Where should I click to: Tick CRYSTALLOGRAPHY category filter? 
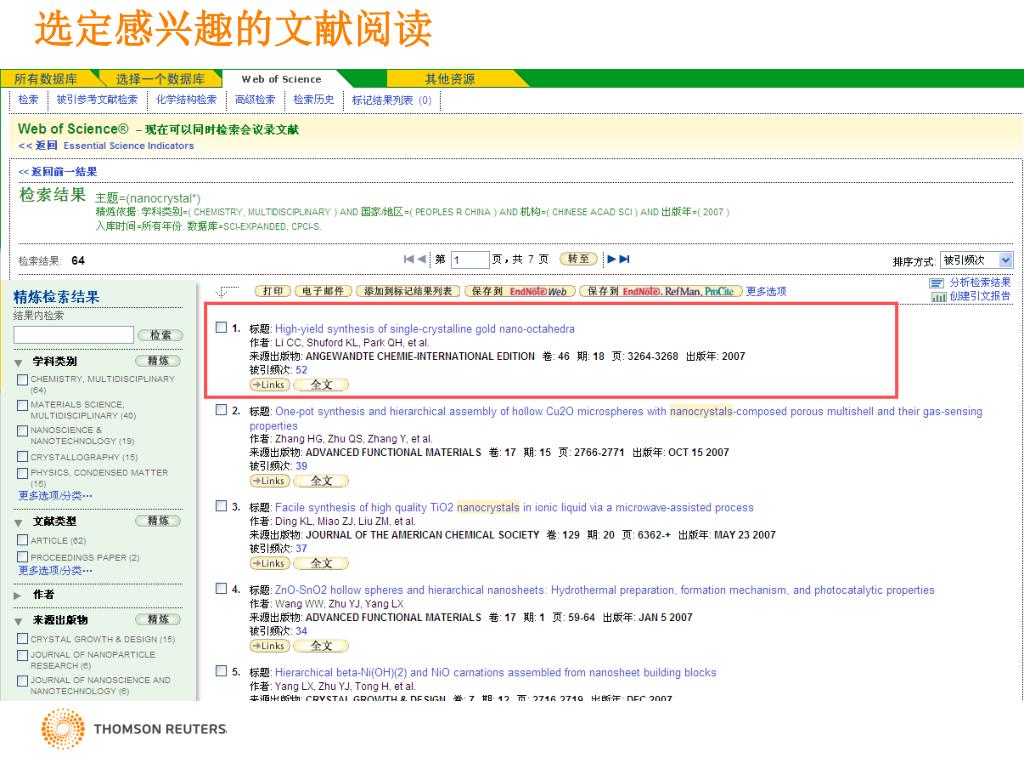[23, 456]
